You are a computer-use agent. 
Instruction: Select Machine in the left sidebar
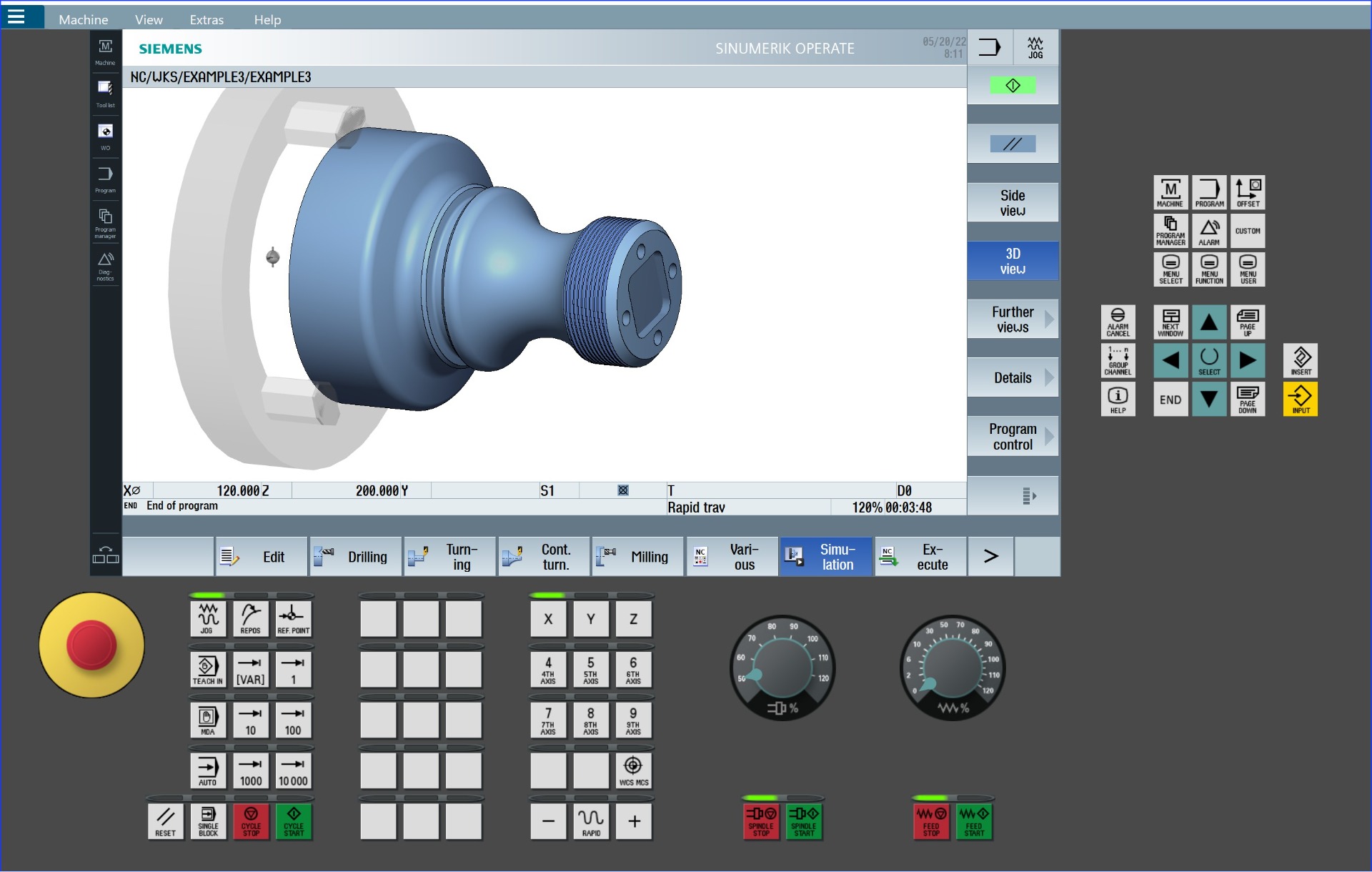[105, 52]
